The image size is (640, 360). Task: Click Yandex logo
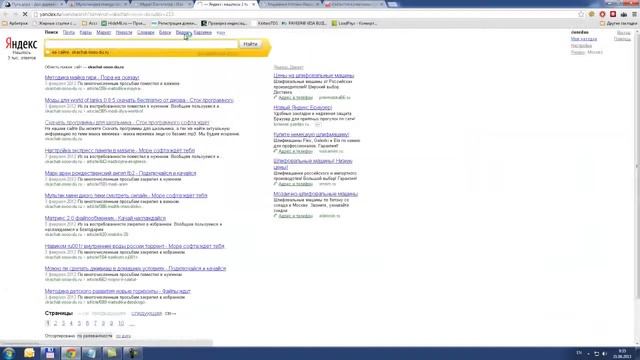click(x=21, y=44)
